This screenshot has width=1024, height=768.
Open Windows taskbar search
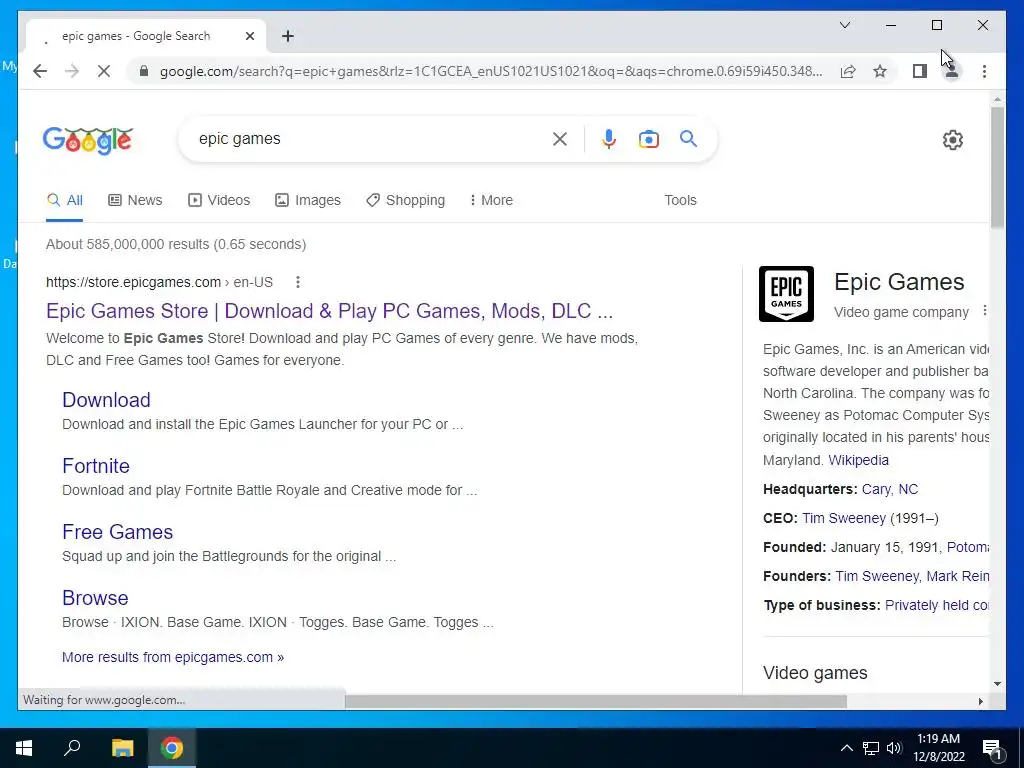(72, 748)
